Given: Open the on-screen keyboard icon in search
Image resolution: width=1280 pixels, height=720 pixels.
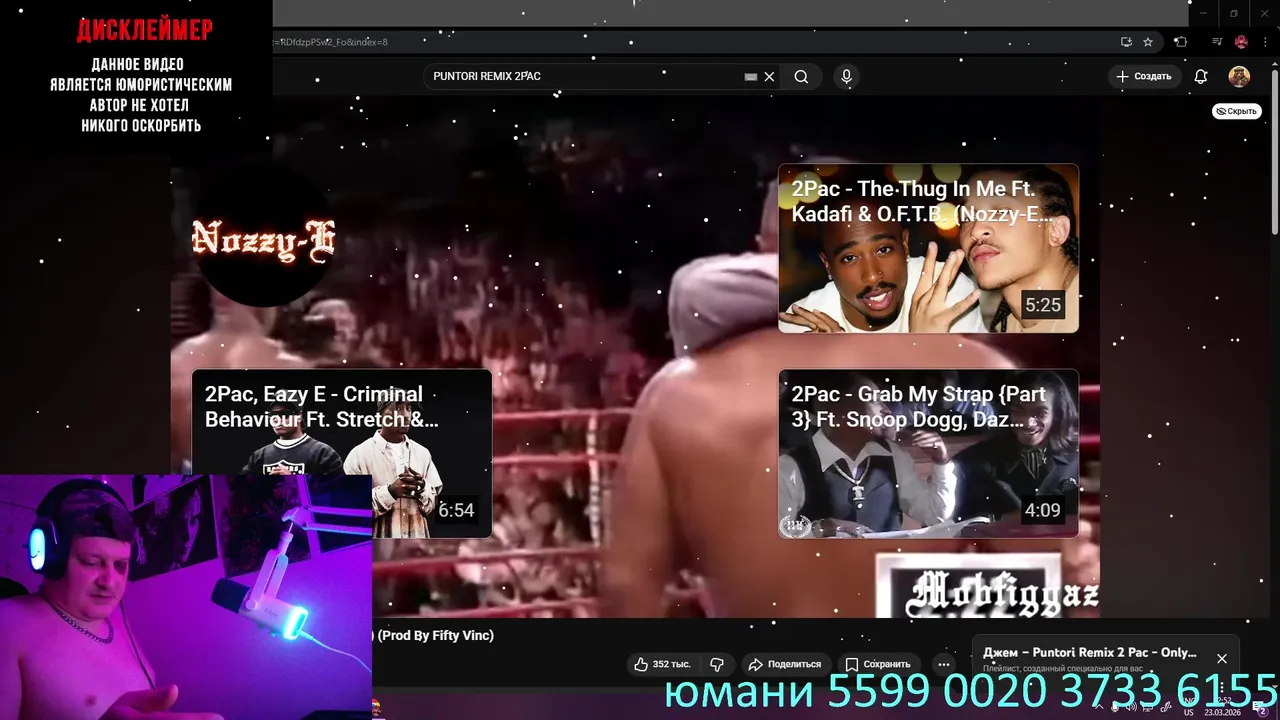Looking at the screenshot, I should [x=751, y=77].
